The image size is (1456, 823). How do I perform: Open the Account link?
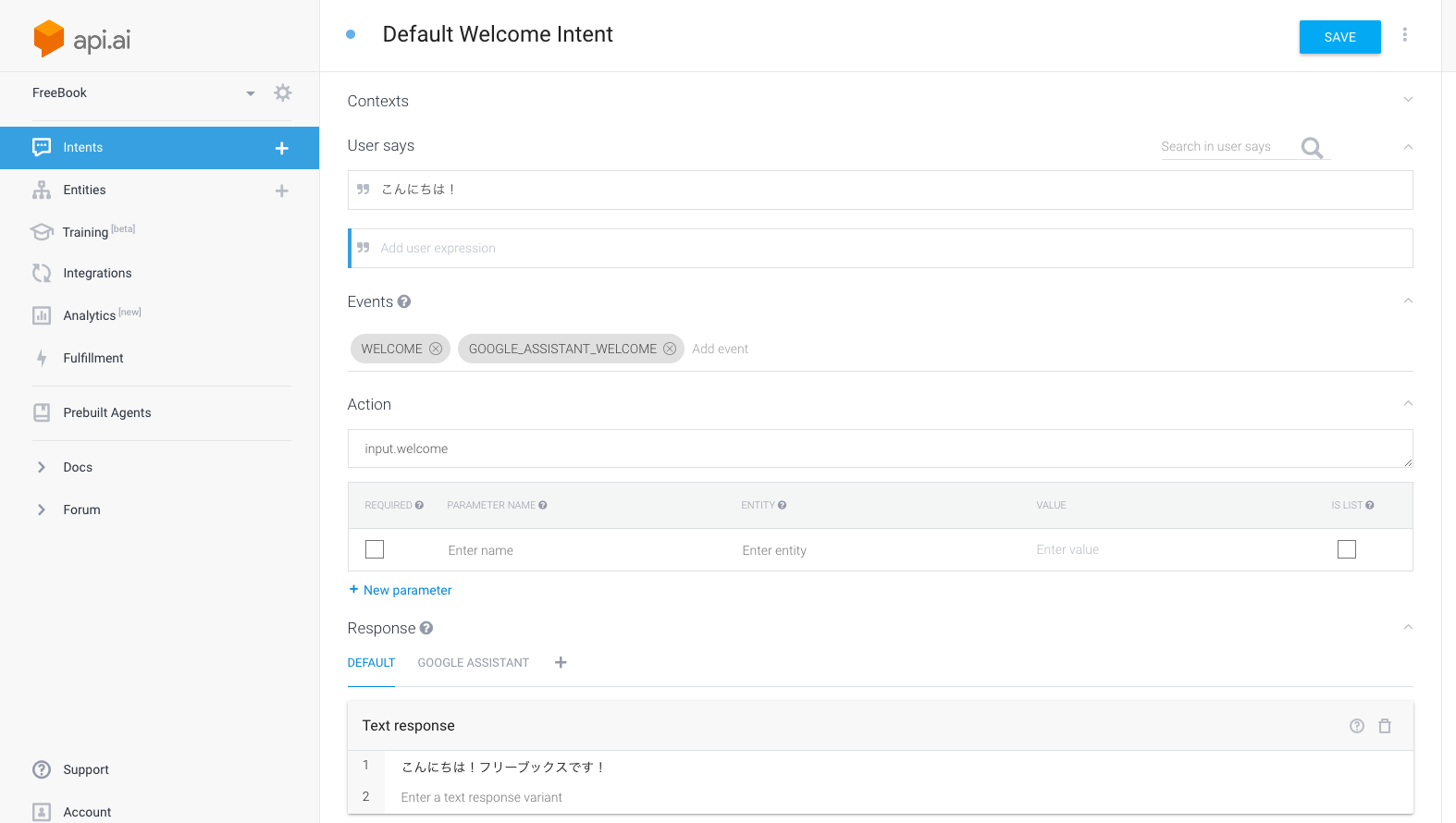click(x=87, y=812)
